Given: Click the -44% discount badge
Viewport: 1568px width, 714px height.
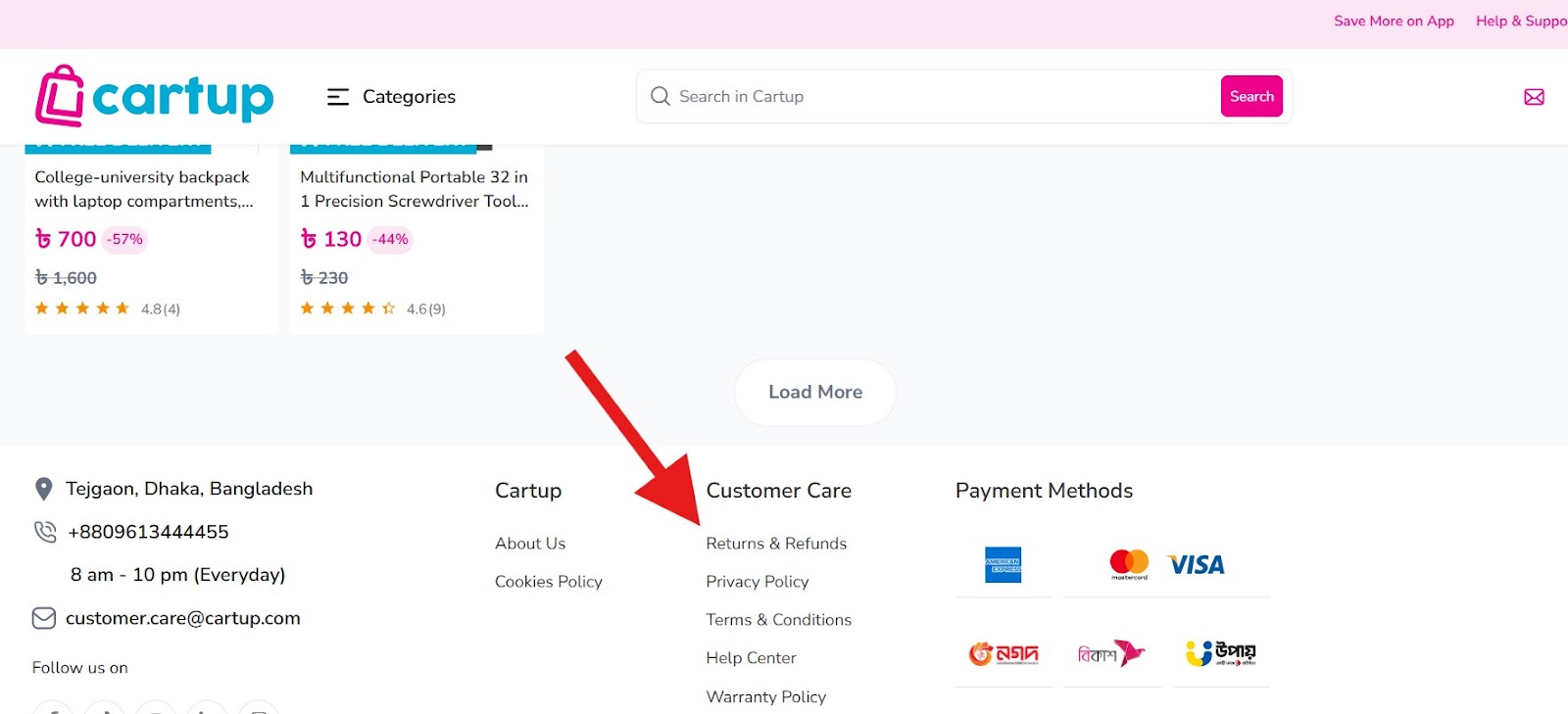Looking at the screenshot, I should [x=390, y=239].
